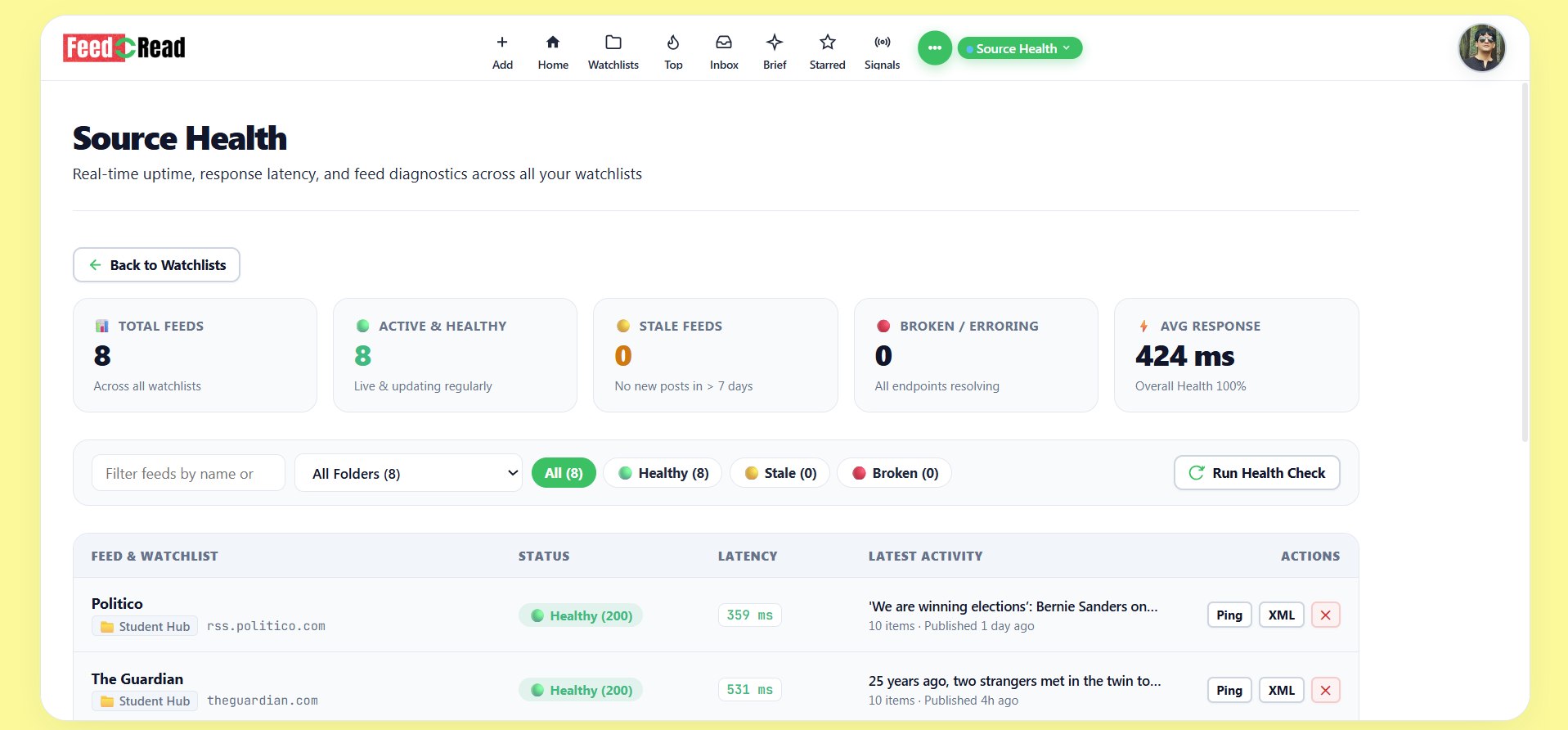1568x730 pixels.
Task: Click the Add plus icon in navigation
Action: coord(502,43)
